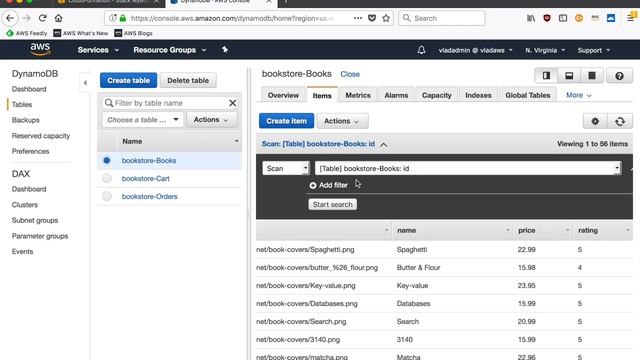Open the help question mark icon
640x360 pixels.
[x=619, y=76]
